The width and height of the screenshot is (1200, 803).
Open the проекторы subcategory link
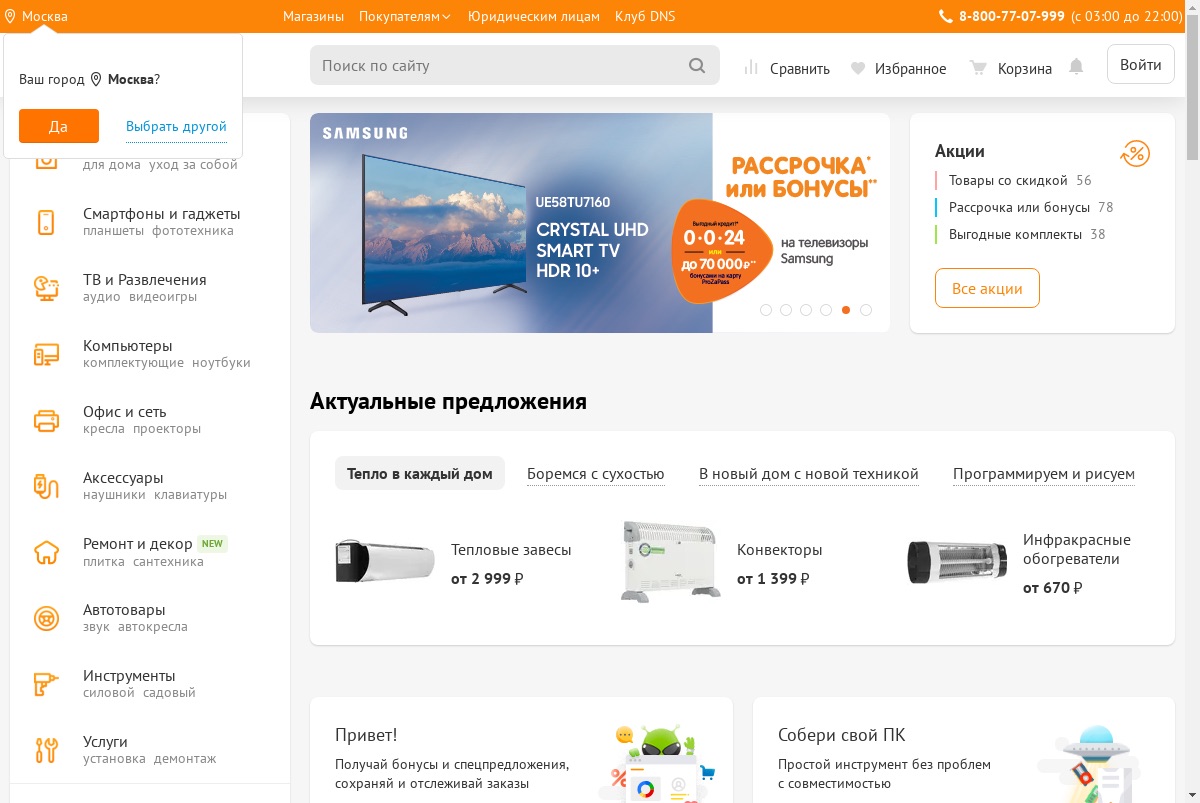click(x=167, y=429)
